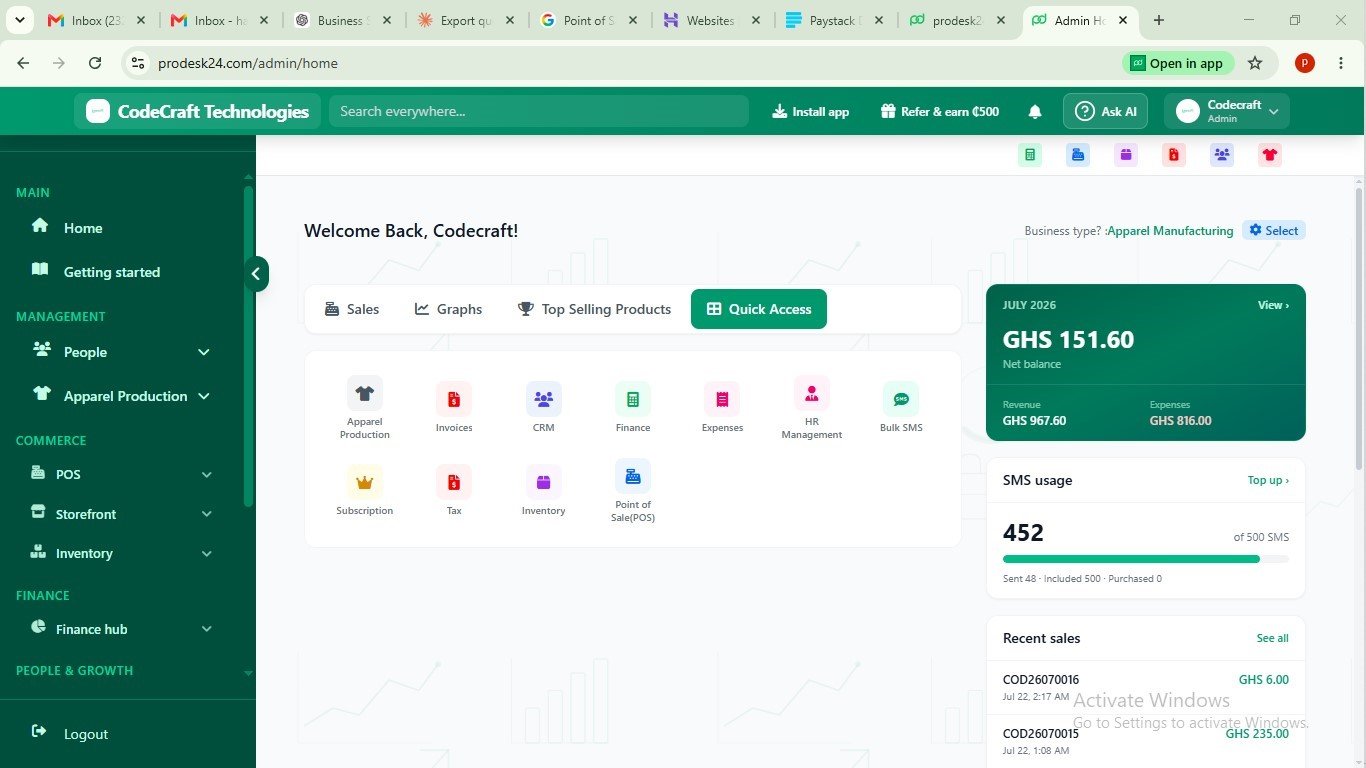Expand the People menu in sidebar
1366x768 pixels.
pos(122,352)
